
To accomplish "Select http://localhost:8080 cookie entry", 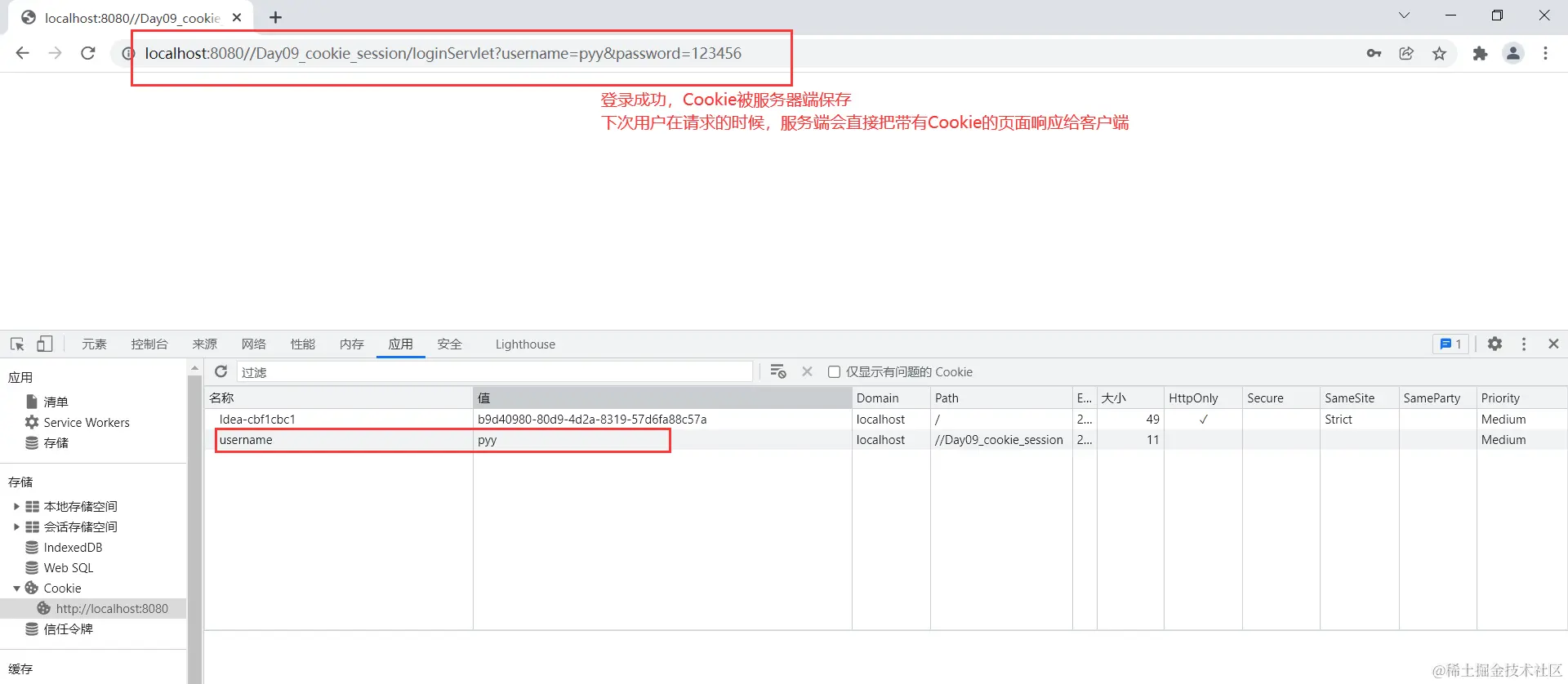I will click(x=112, y=608).
